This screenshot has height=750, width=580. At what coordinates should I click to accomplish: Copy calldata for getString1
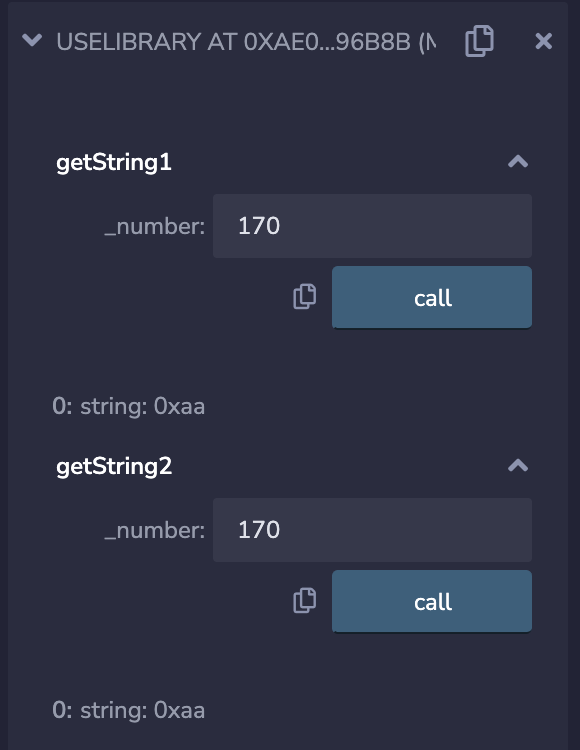pos(305,297)
